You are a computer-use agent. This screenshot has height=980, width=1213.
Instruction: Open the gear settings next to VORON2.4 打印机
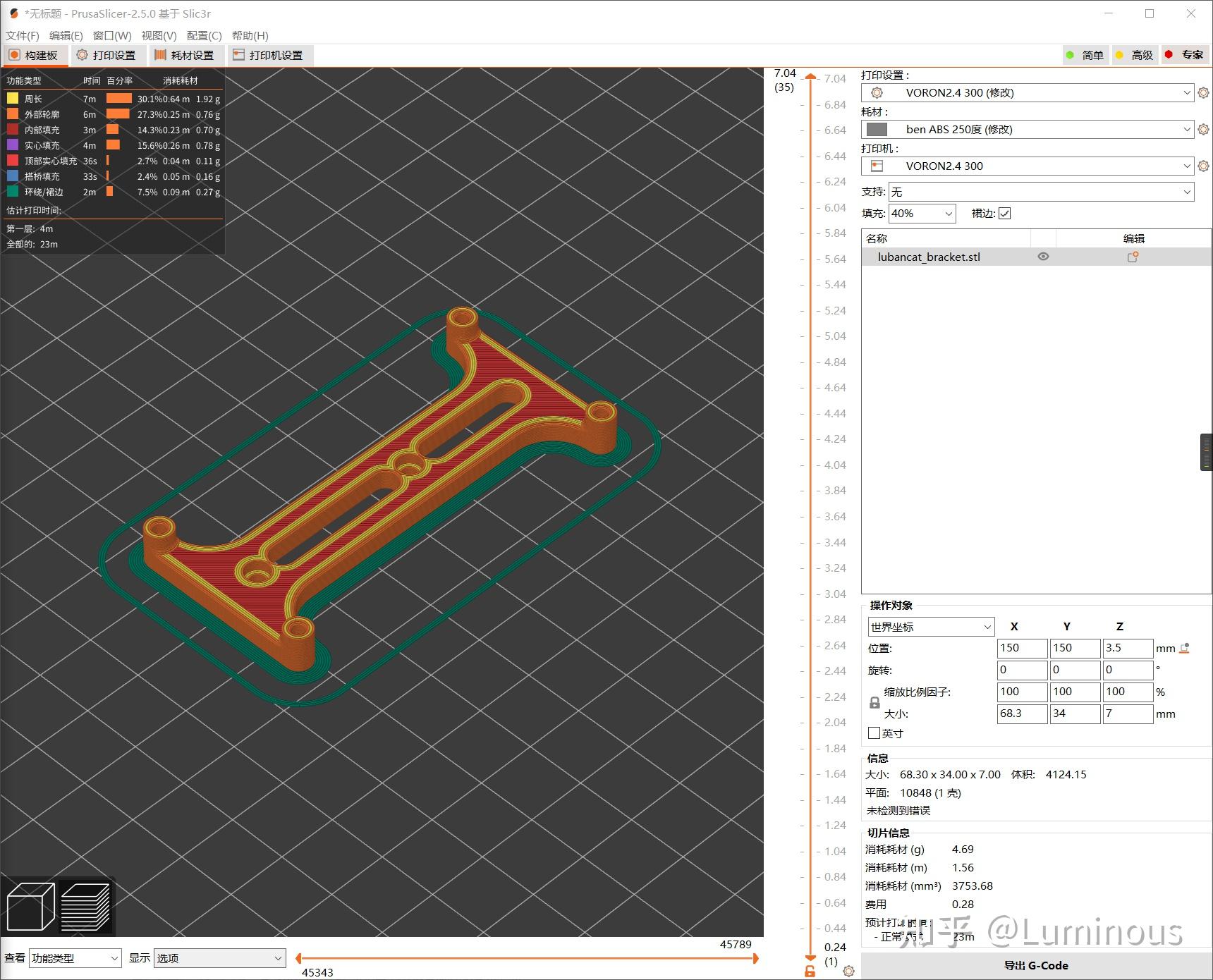click(1203, 166)
